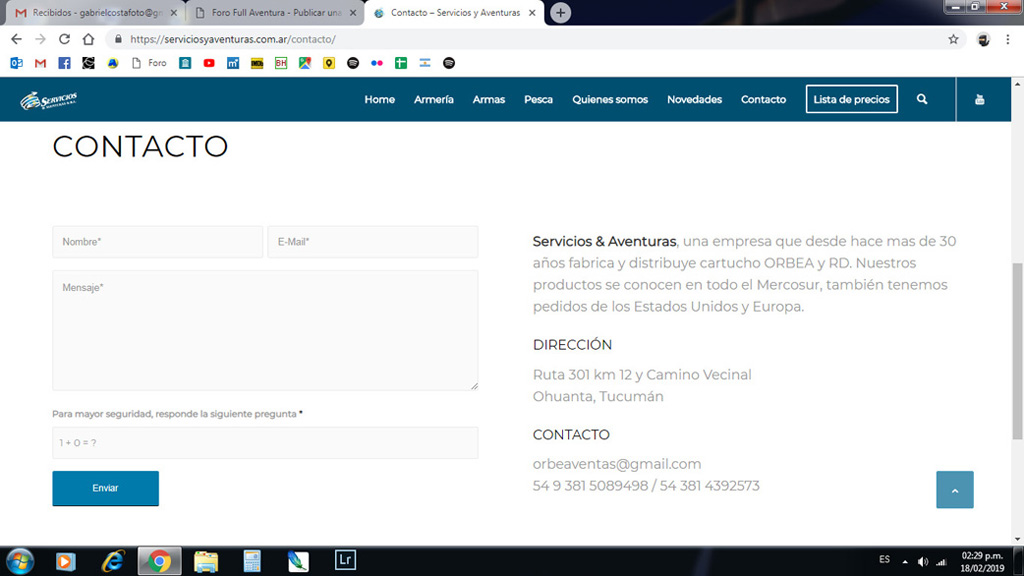The width and height of the screenshot is (1024, 576).
Task: Open the site search magnifier
Action: point(922,99)
